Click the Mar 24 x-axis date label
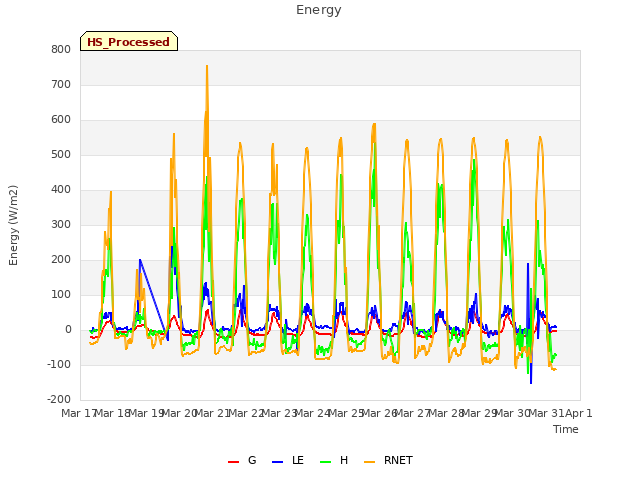This screenshot has height=480, width=640. (x=312, y=413)
